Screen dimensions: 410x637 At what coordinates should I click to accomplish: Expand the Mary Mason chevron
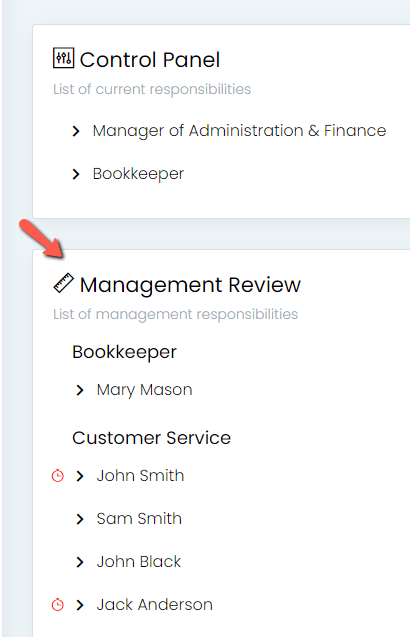[x=80, y=390]
